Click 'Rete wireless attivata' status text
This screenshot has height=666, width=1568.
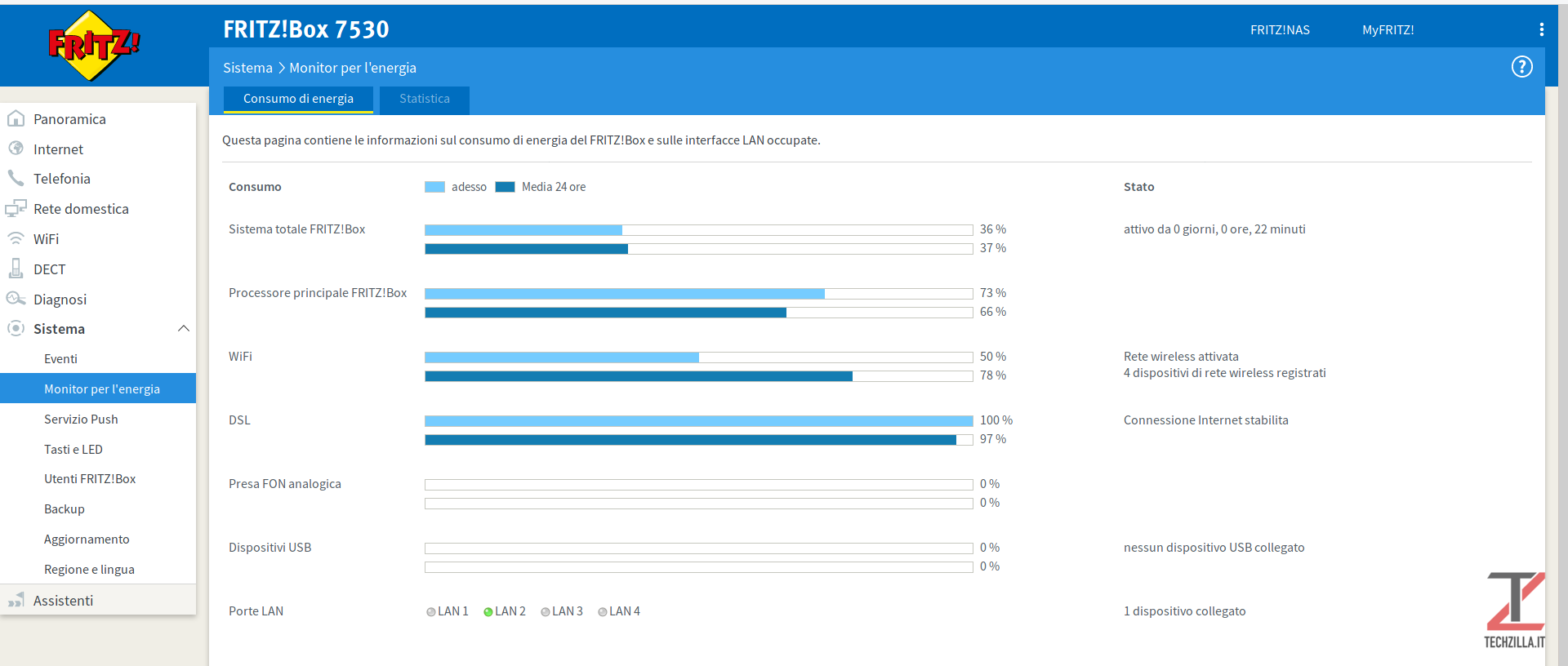click(1181, 357)
